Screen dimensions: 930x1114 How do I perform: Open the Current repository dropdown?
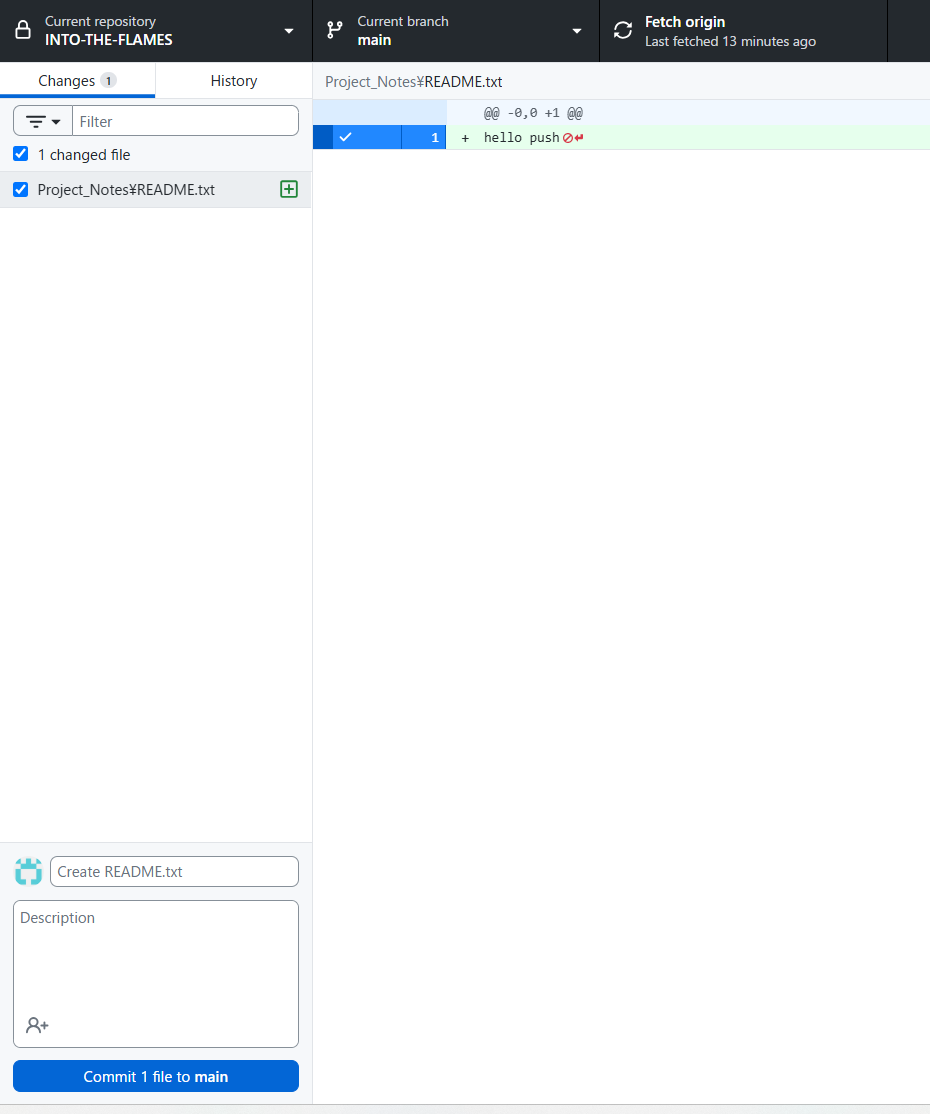(x=156, y=31)
